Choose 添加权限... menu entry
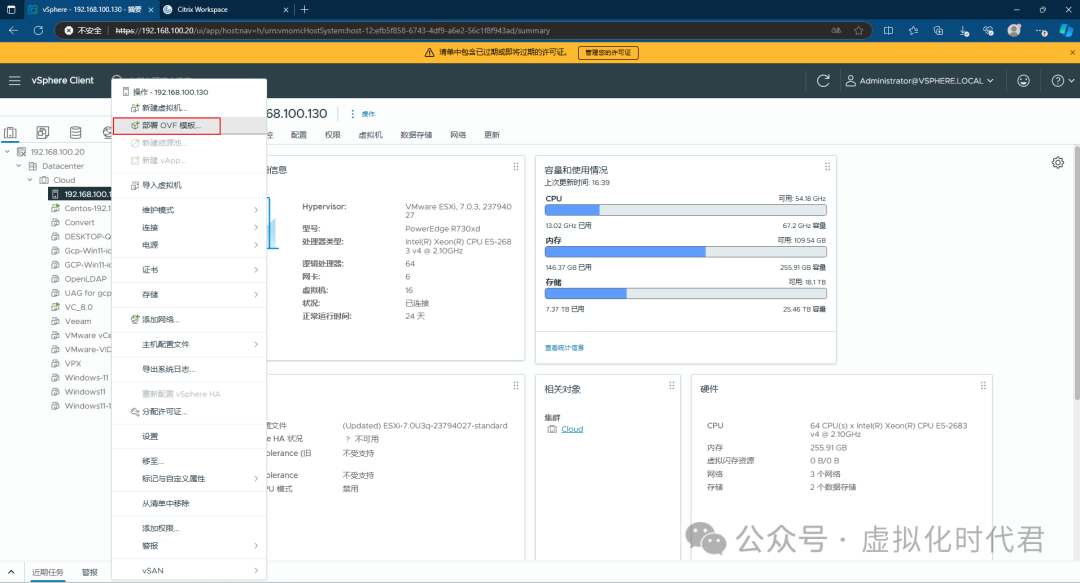This screenshot has width=1080, height=583. (x=189, y=528)
